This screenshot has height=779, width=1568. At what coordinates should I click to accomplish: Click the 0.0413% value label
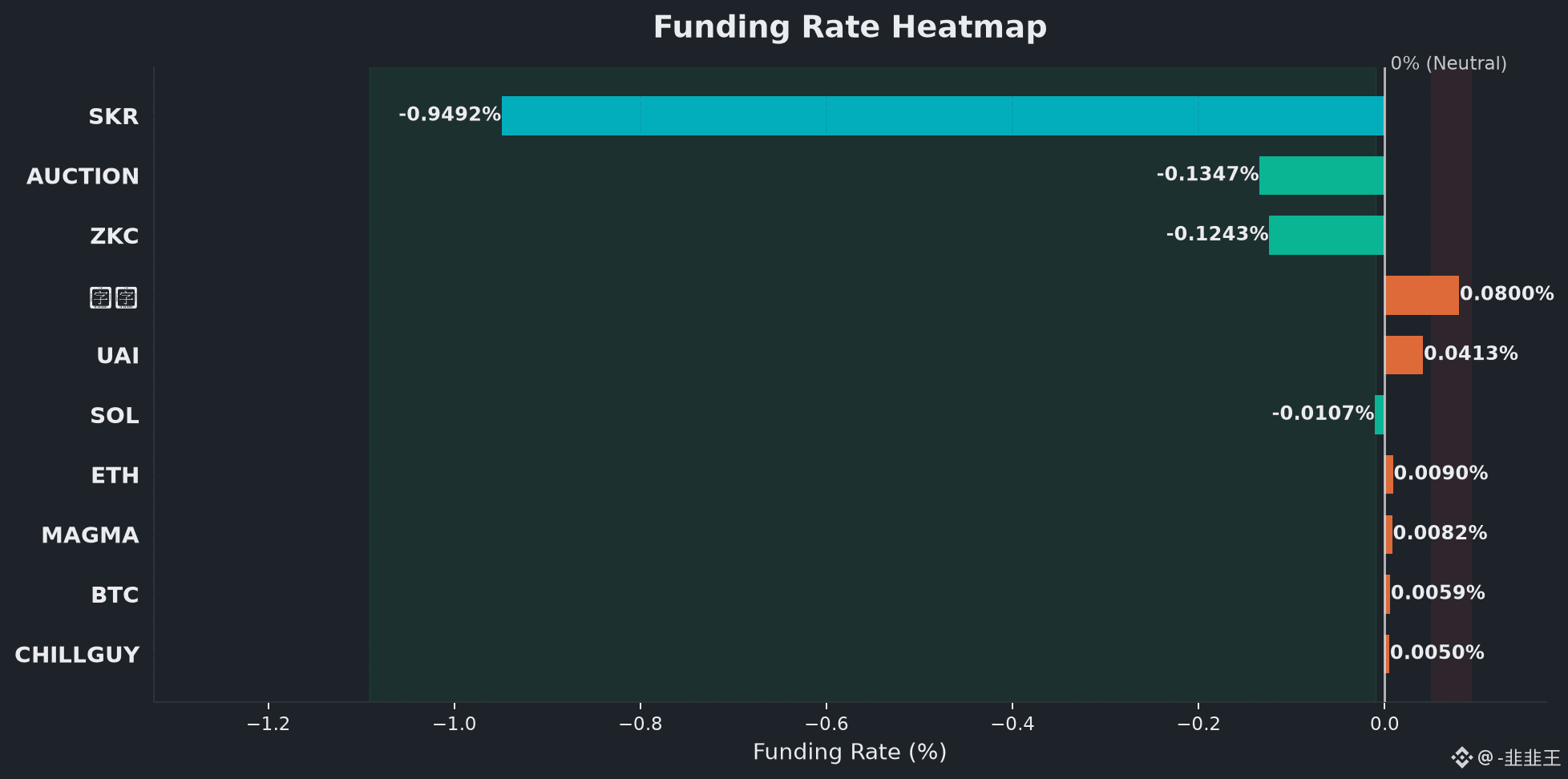[x=1471, y=353]
